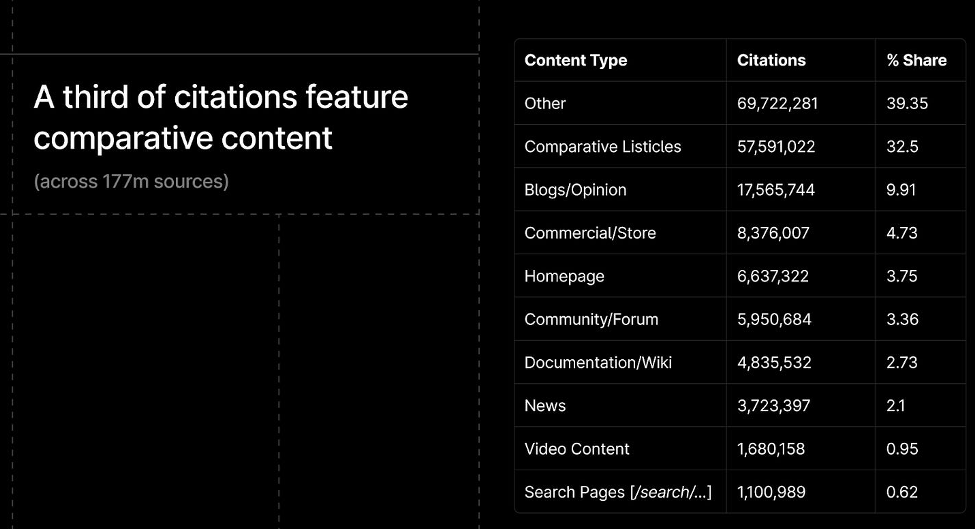
Task: Click the 1,100,989 citations value
Action: coord(771,492)
